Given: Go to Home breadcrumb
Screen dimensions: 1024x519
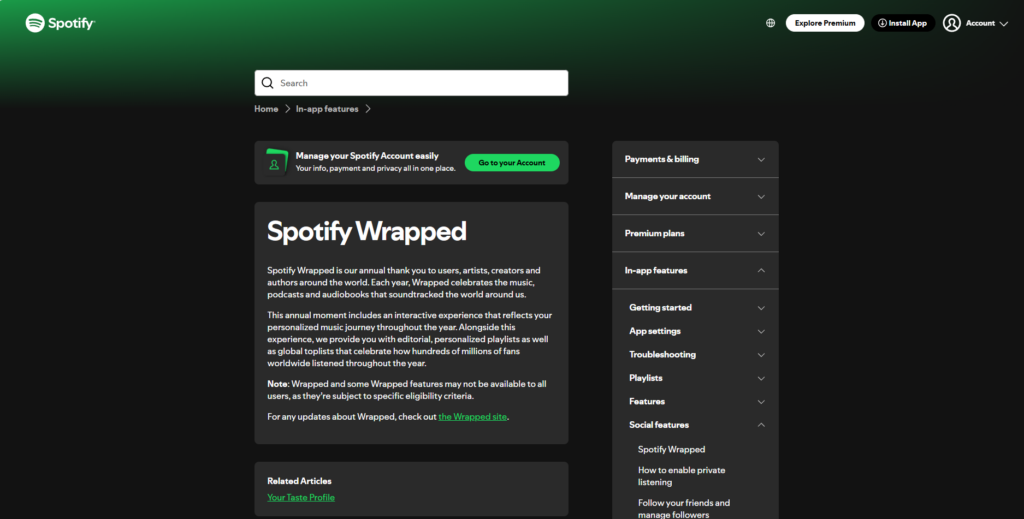Looking at the screenshot, I should (266, 109).
